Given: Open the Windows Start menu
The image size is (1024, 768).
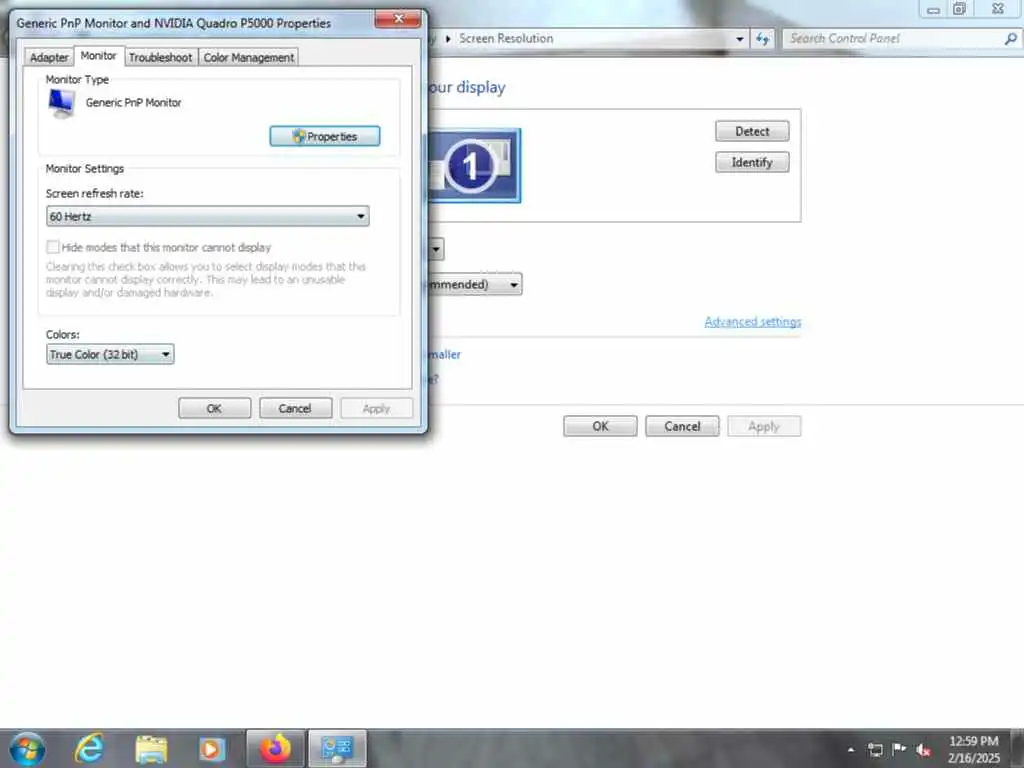Looking at the screenshot, I should [x=27, y=748].
